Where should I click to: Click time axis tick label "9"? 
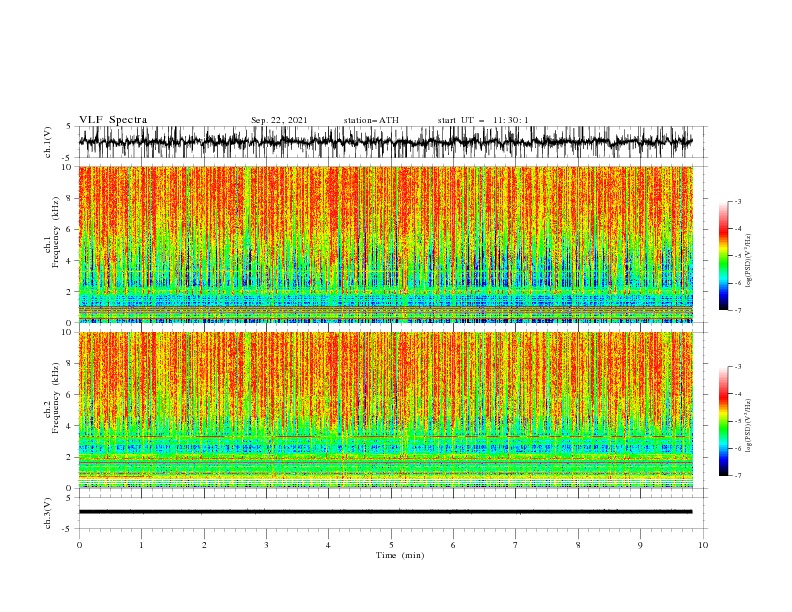(640, 545)
